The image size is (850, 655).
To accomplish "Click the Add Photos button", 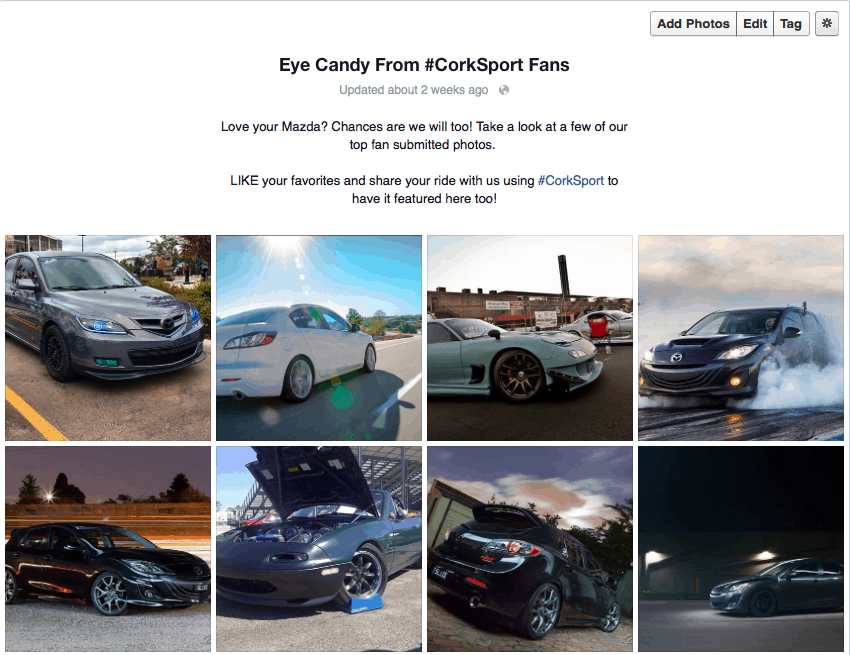I will pos(693,24).
